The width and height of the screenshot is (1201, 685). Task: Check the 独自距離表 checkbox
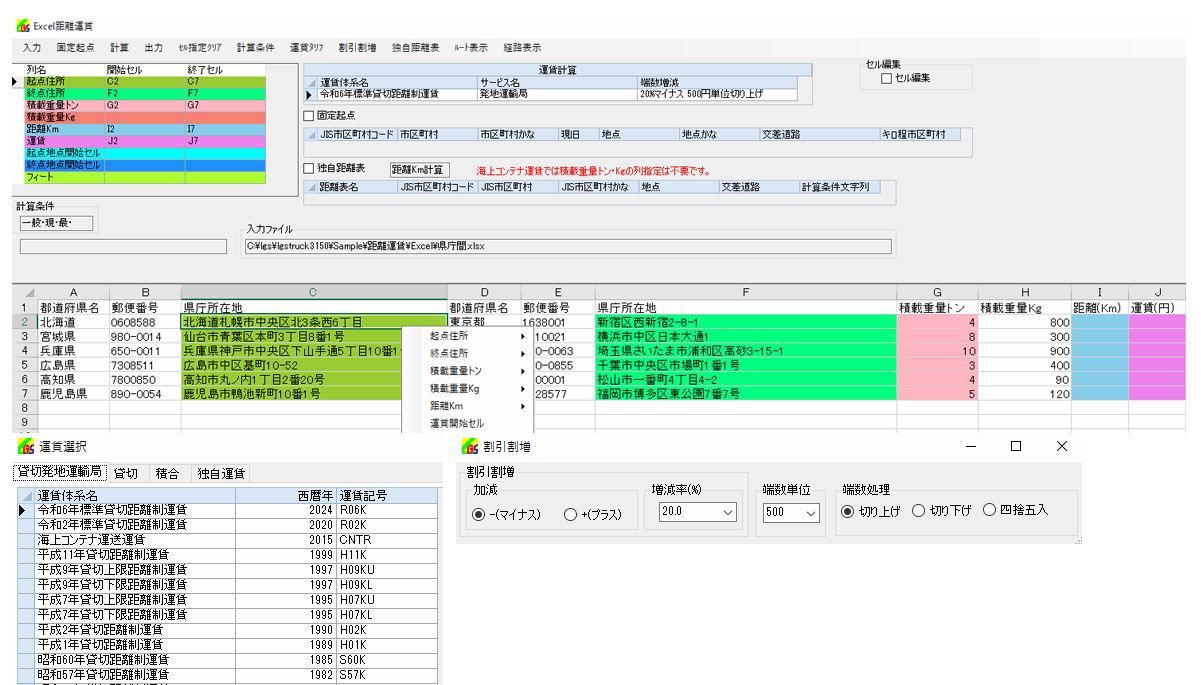click(308, 168)
